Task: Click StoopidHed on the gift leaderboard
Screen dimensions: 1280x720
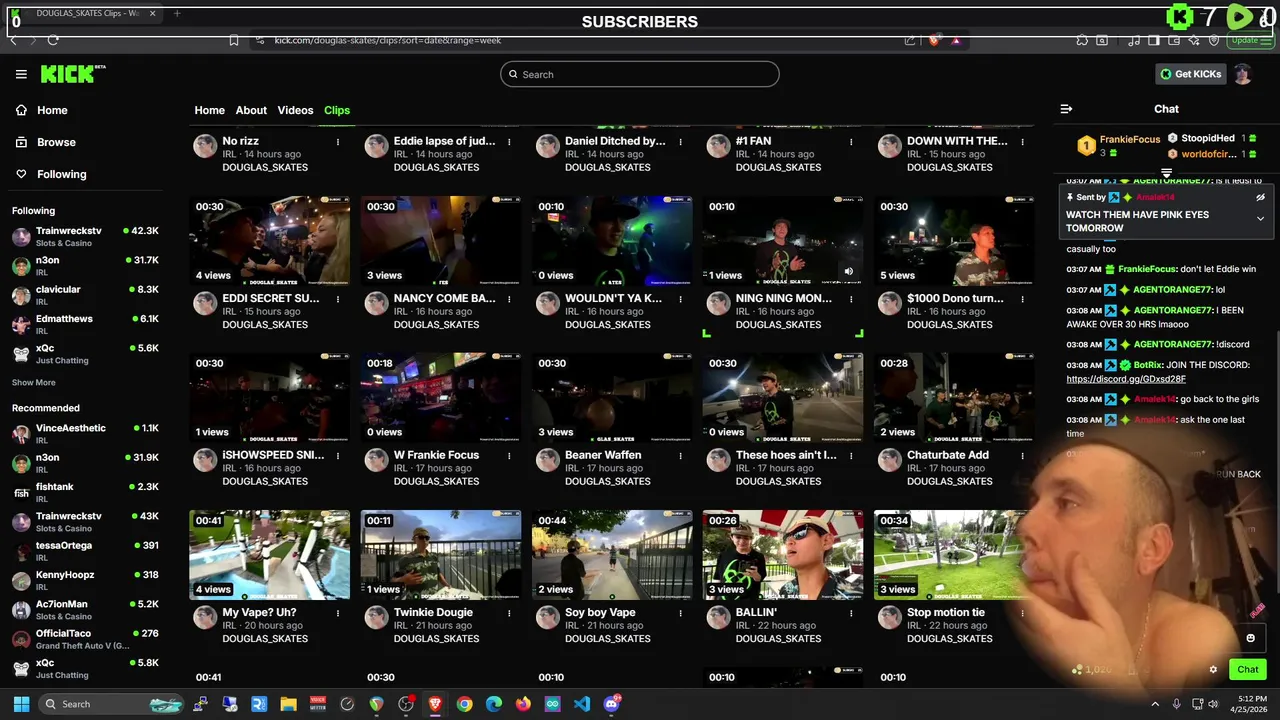Action: 1207,138
